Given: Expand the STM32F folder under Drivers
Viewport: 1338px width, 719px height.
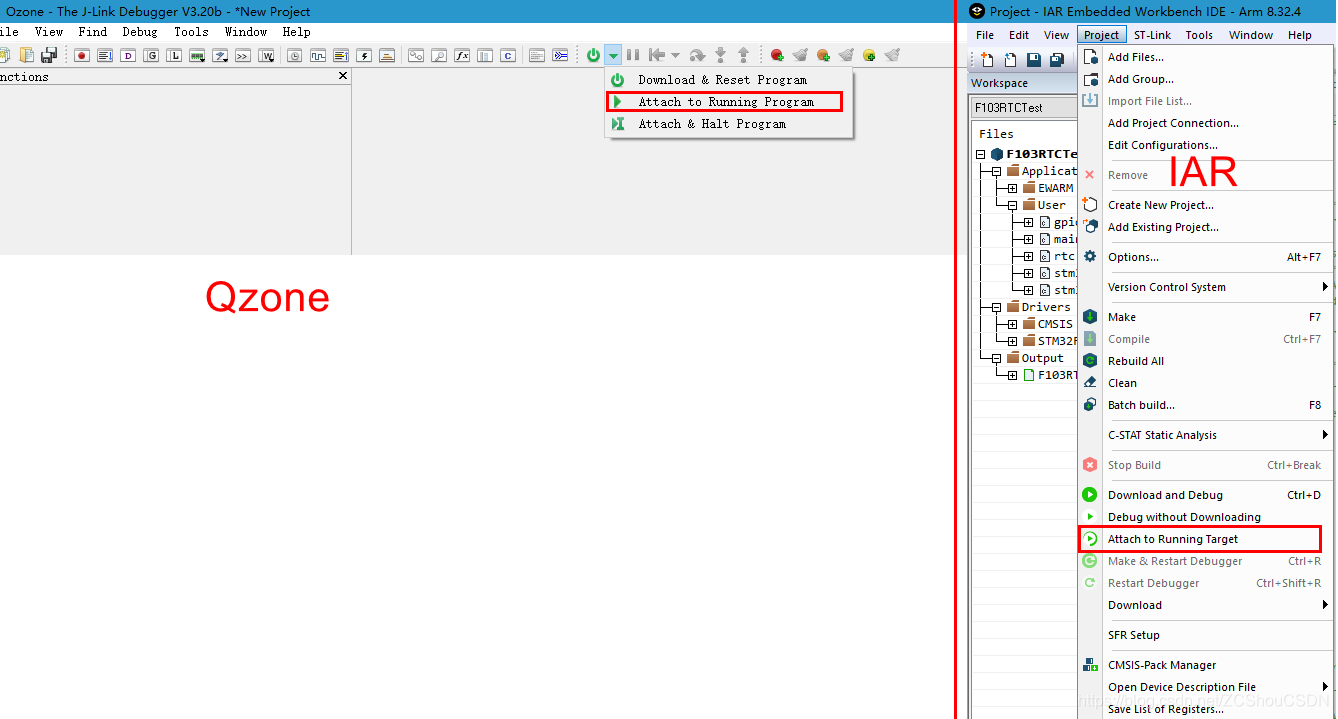Looking at the screenshot, I should (1012, 341).
